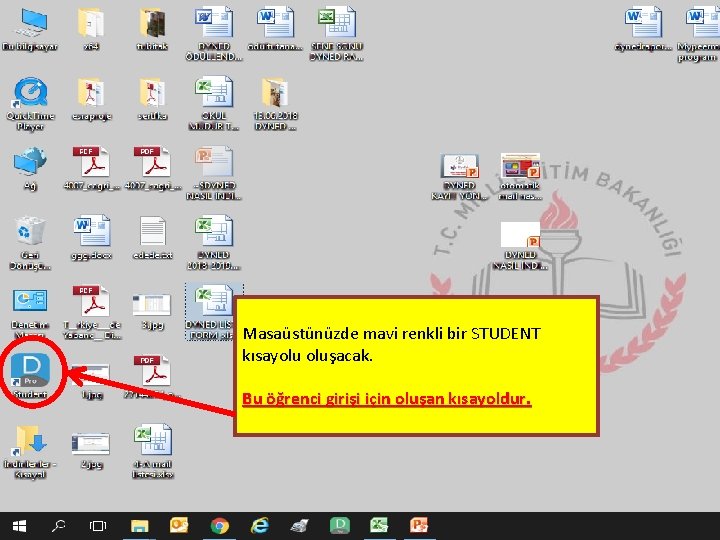Screen dimensions: 720x540
Task: Open edede.txt text file
Action: 152,231
